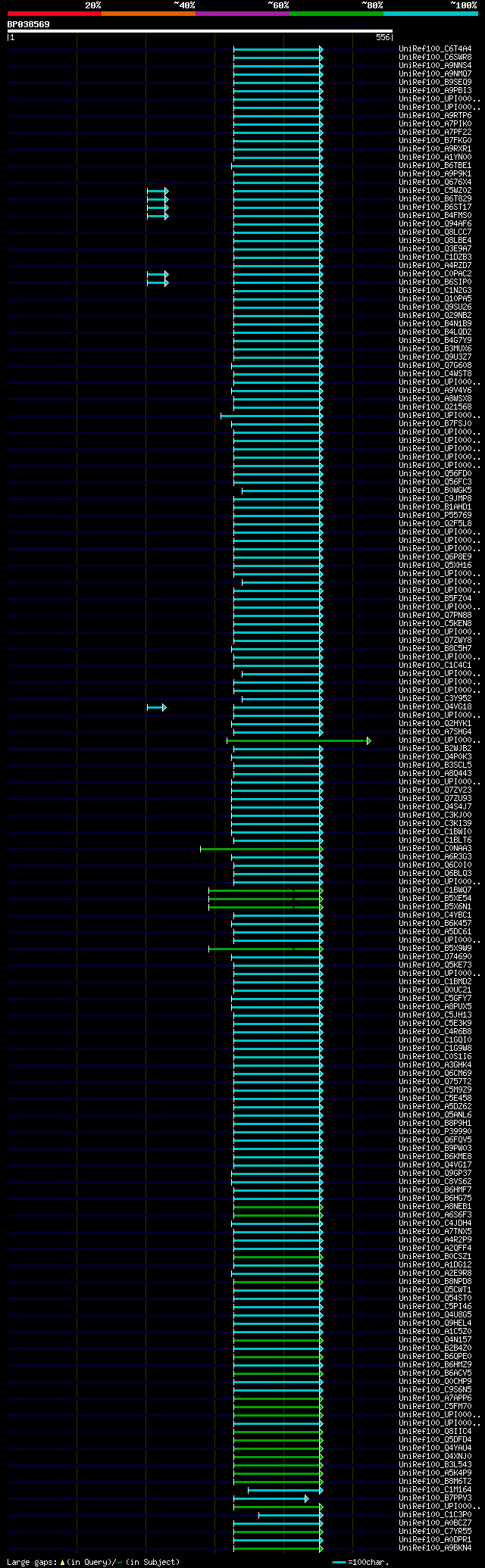Click label UniRef100_B6SIP0
485x1568 pixels.
pos(435,282)
